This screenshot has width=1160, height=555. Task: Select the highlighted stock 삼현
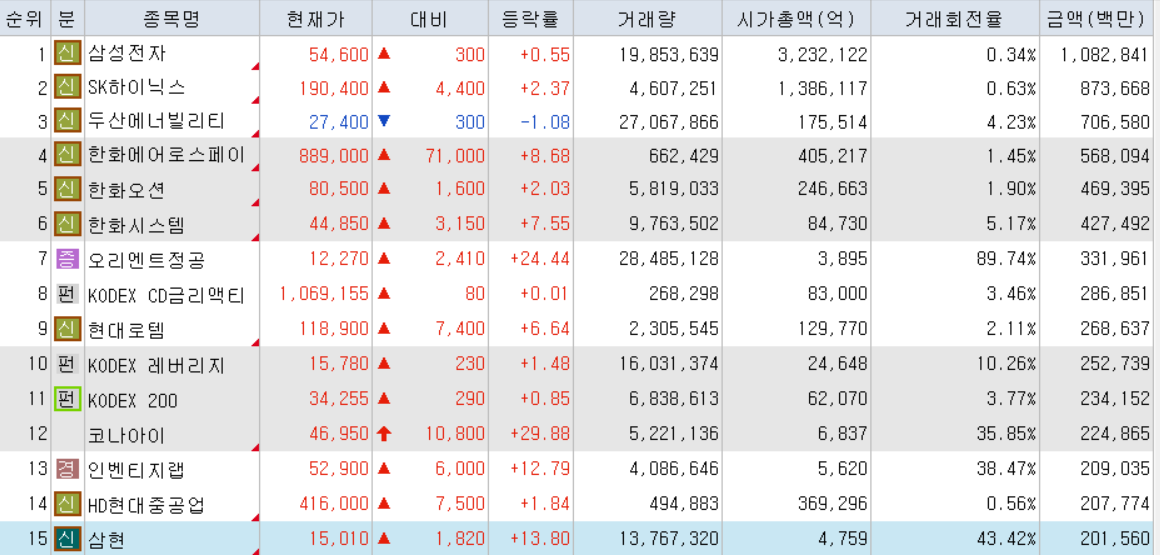(x=107, y=539)
